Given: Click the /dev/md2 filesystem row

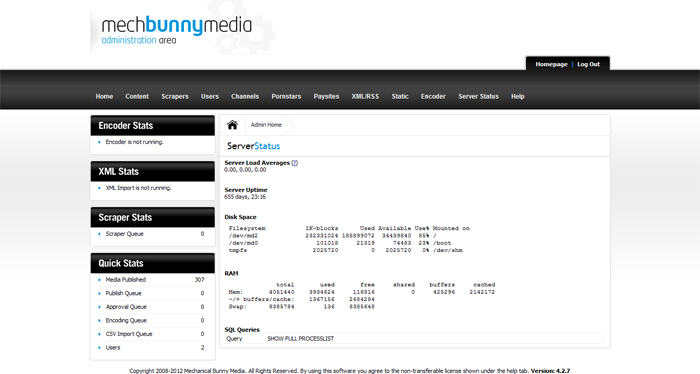Looking at the screenshot, I should pos(333,236).
